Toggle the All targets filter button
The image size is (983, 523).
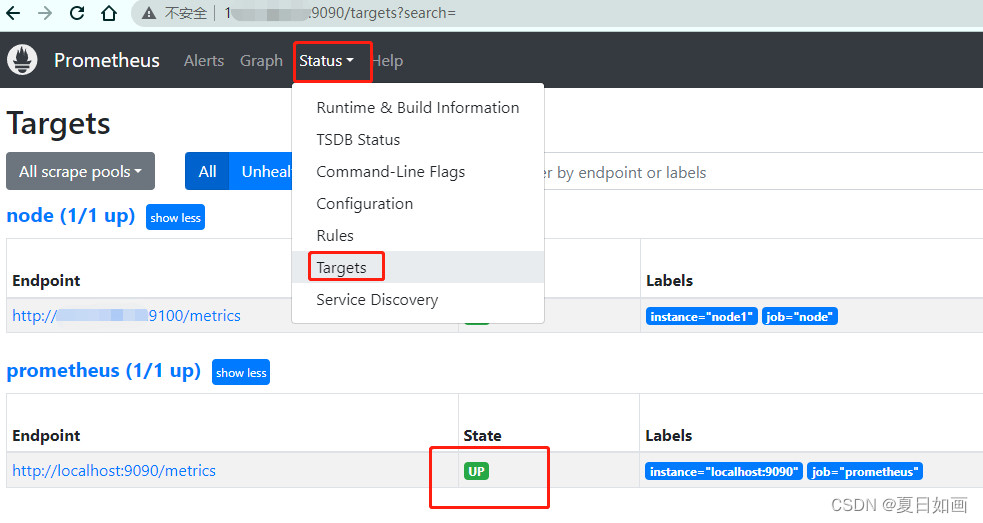207,171
